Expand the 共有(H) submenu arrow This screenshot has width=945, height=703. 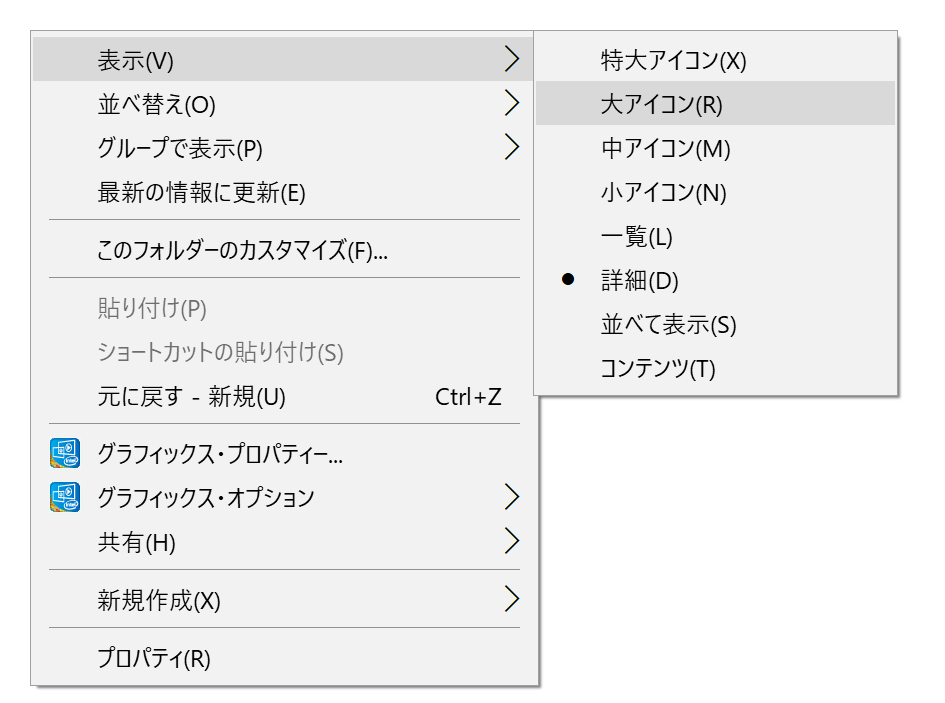512,541
